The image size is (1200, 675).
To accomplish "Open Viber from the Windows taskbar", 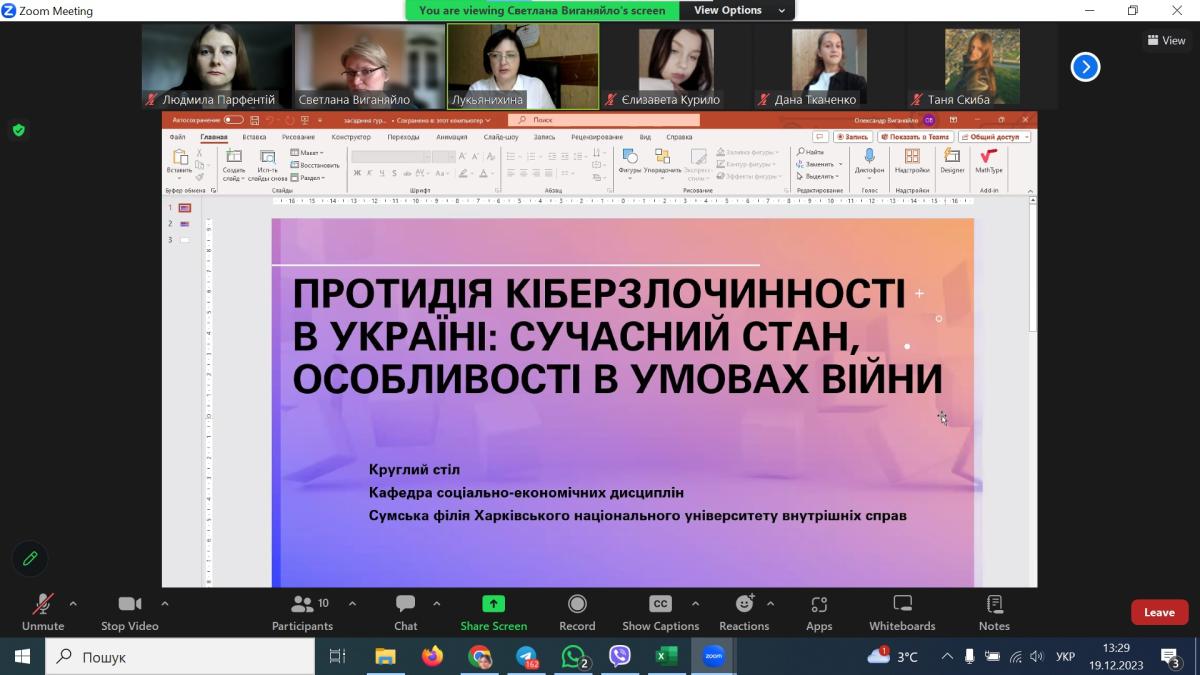I will [620, 656].
